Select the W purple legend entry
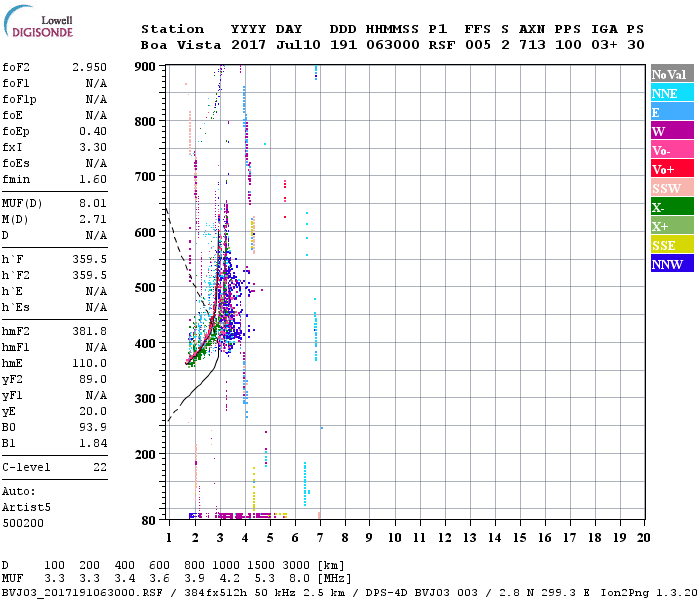700x600 pixels. pos(669,131)
